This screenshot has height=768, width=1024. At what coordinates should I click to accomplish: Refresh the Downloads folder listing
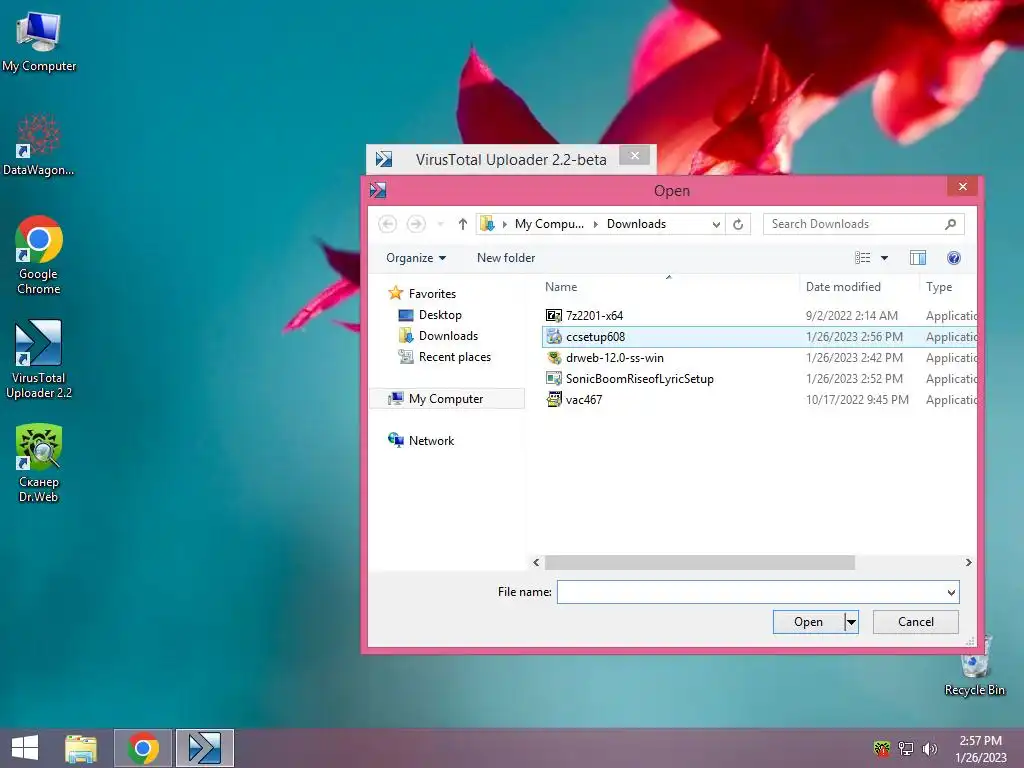tap(738, 224)
